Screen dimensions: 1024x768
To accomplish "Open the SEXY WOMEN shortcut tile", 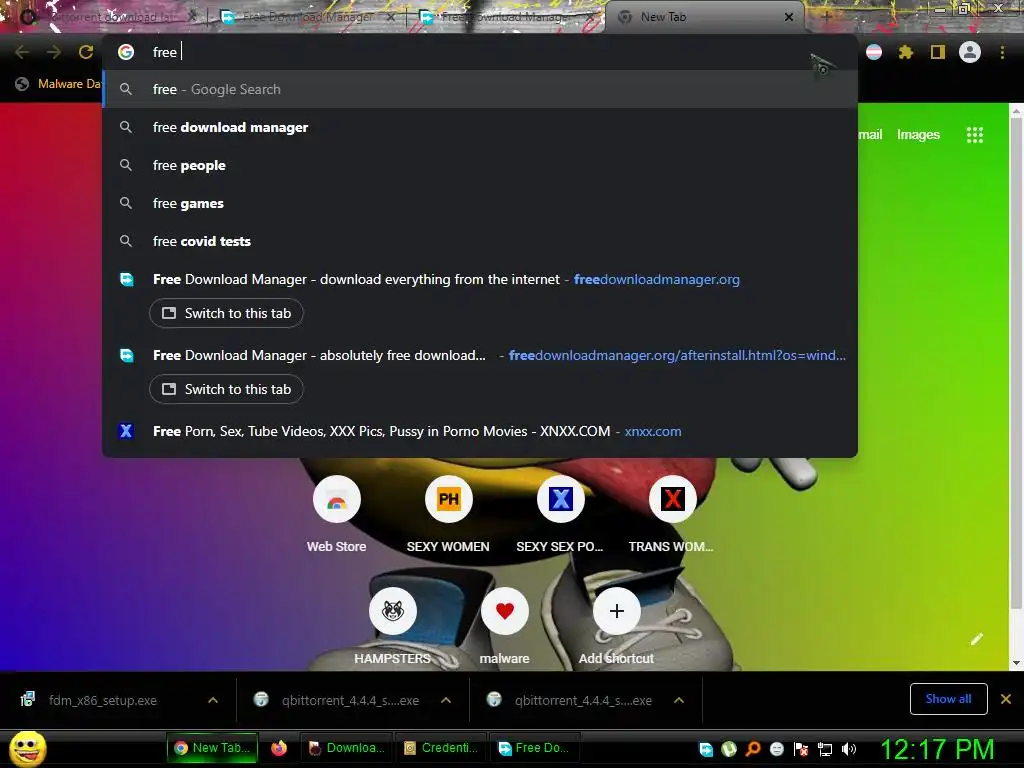I will (x=448, y=515).
